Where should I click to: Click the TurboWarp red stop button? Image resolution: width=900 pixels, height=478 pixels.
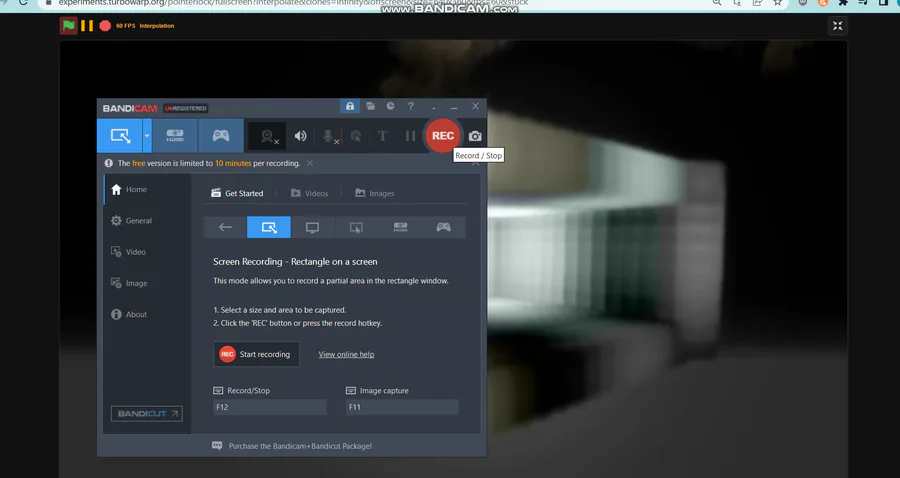tap(105, 26)
